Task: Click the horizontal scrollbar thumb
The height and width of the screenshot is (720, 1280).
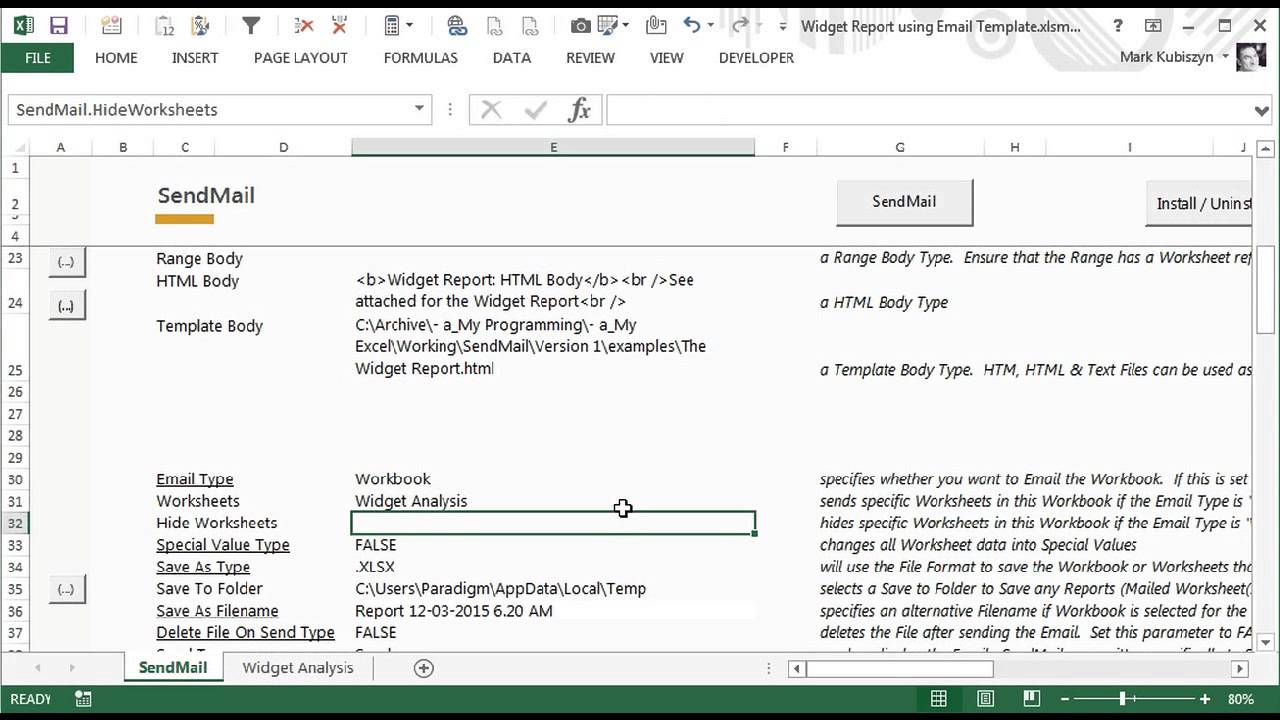Action: 899,669
